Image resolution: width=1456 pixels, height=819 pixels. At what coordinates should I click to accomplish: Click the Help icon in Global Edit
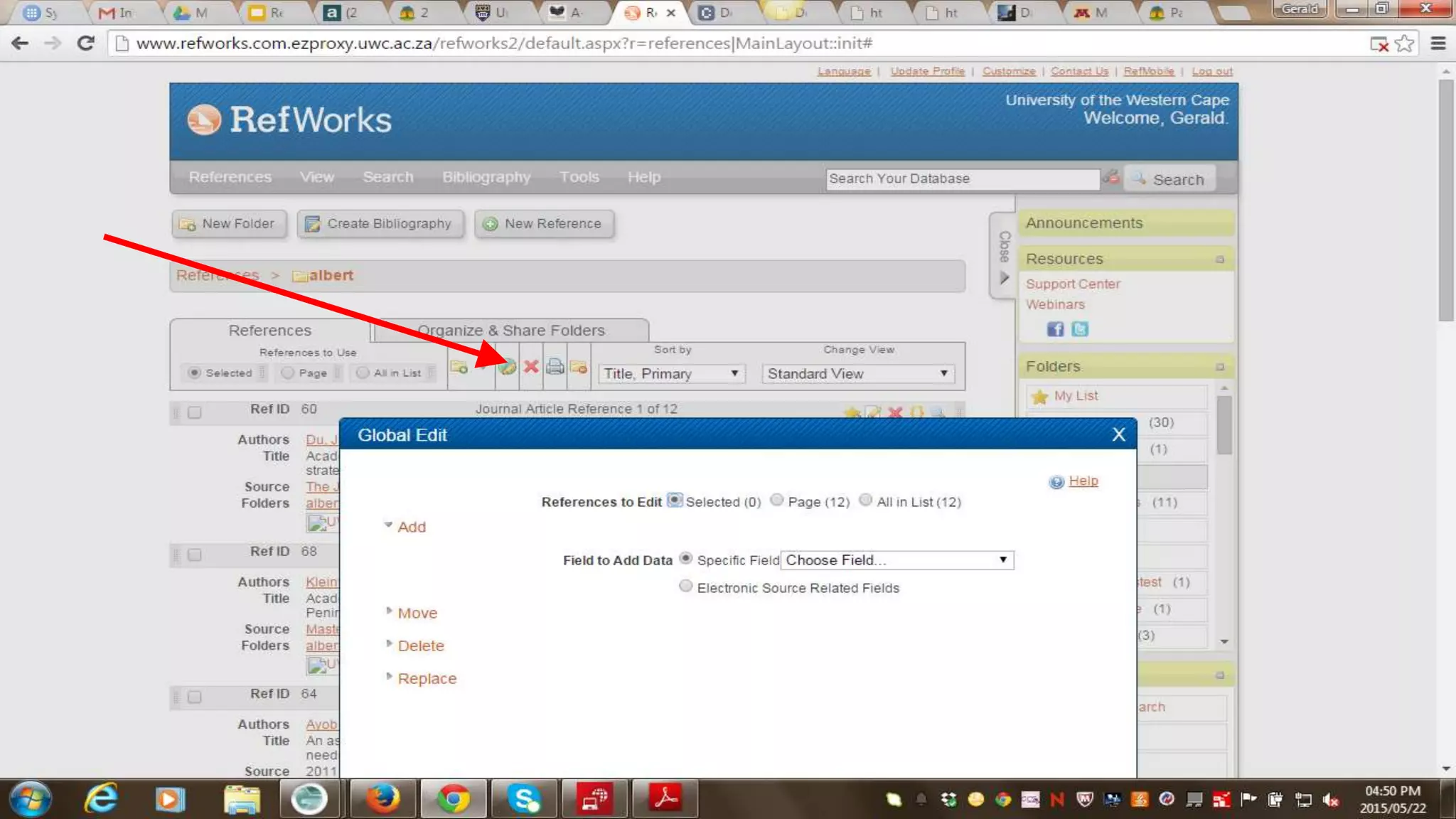pyautogui.click(x=1056, y=482)
